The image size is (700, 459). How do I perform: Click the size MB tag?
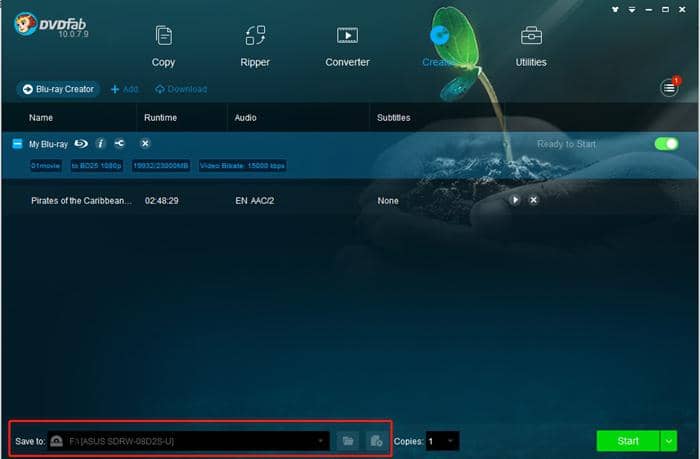pyautogui.click(x=161, y=166)
